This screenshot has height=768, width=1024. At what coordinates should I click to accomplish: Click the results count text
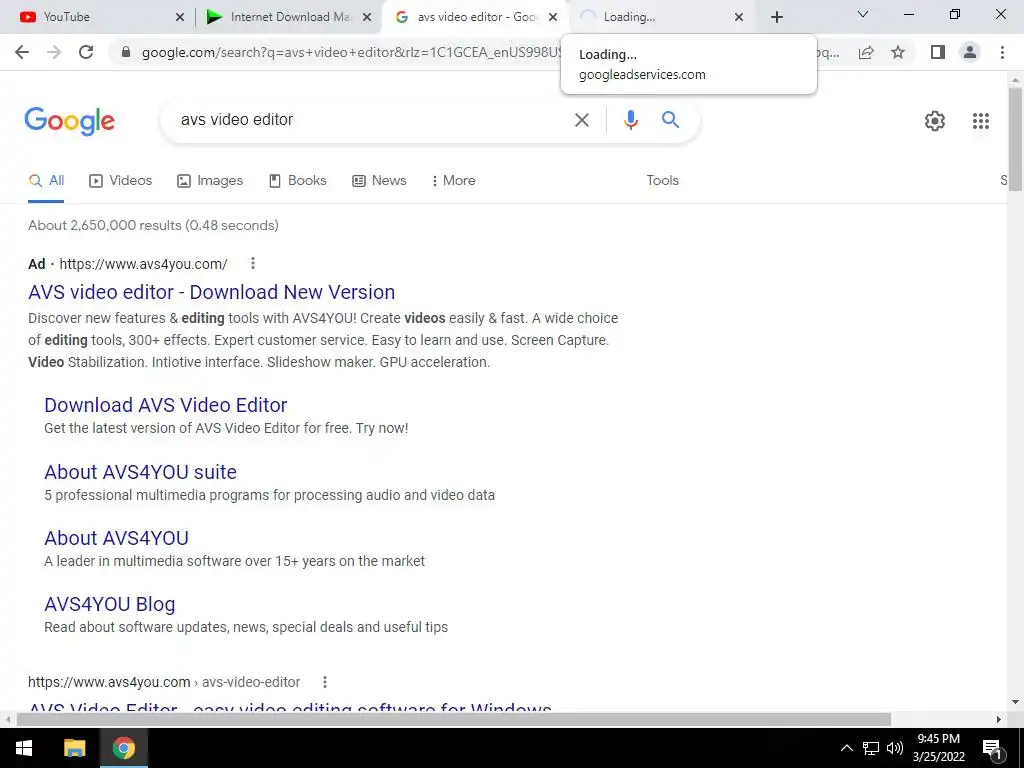pyautogui.click(x=153, y=225)
